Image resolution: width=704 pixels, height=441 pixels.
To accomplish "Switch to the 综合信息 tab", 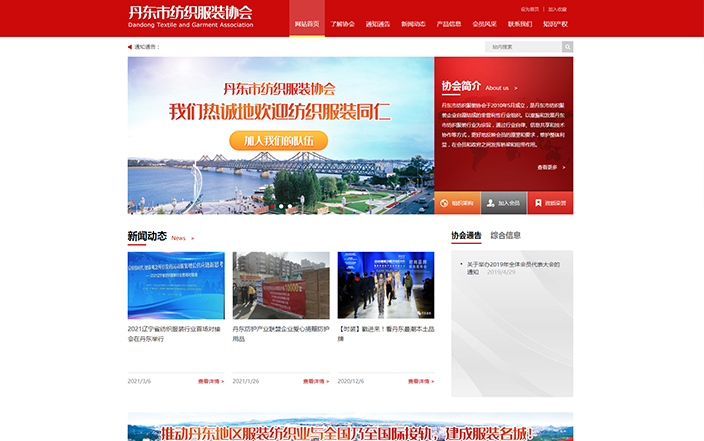I will tap(506, 236).
